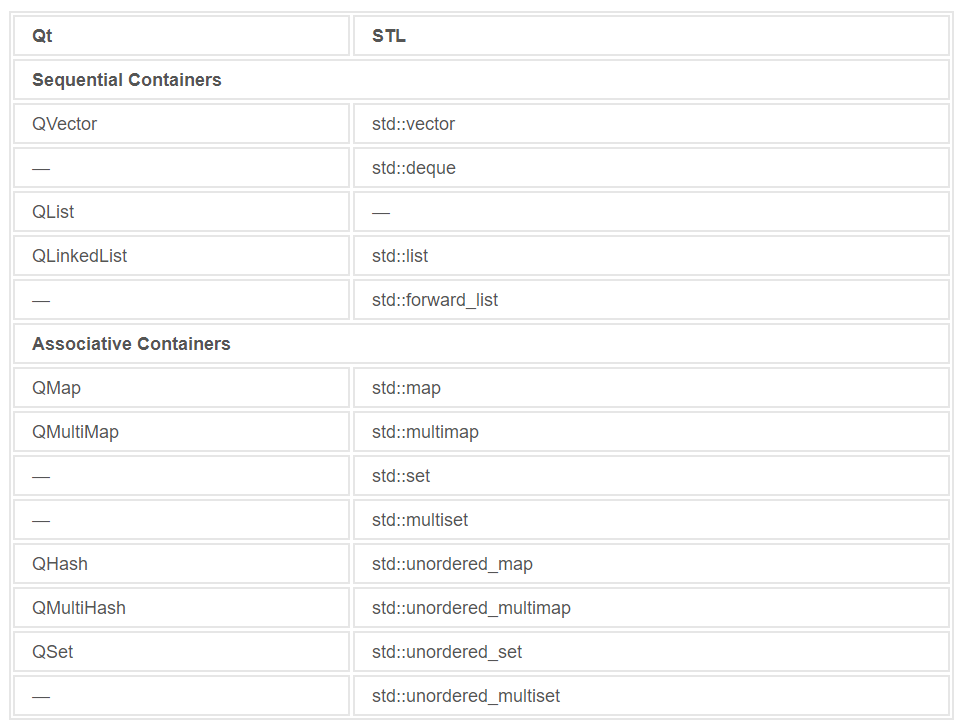Click the std::deque entry
Viewport: 966px width, 726px height.
414,168
